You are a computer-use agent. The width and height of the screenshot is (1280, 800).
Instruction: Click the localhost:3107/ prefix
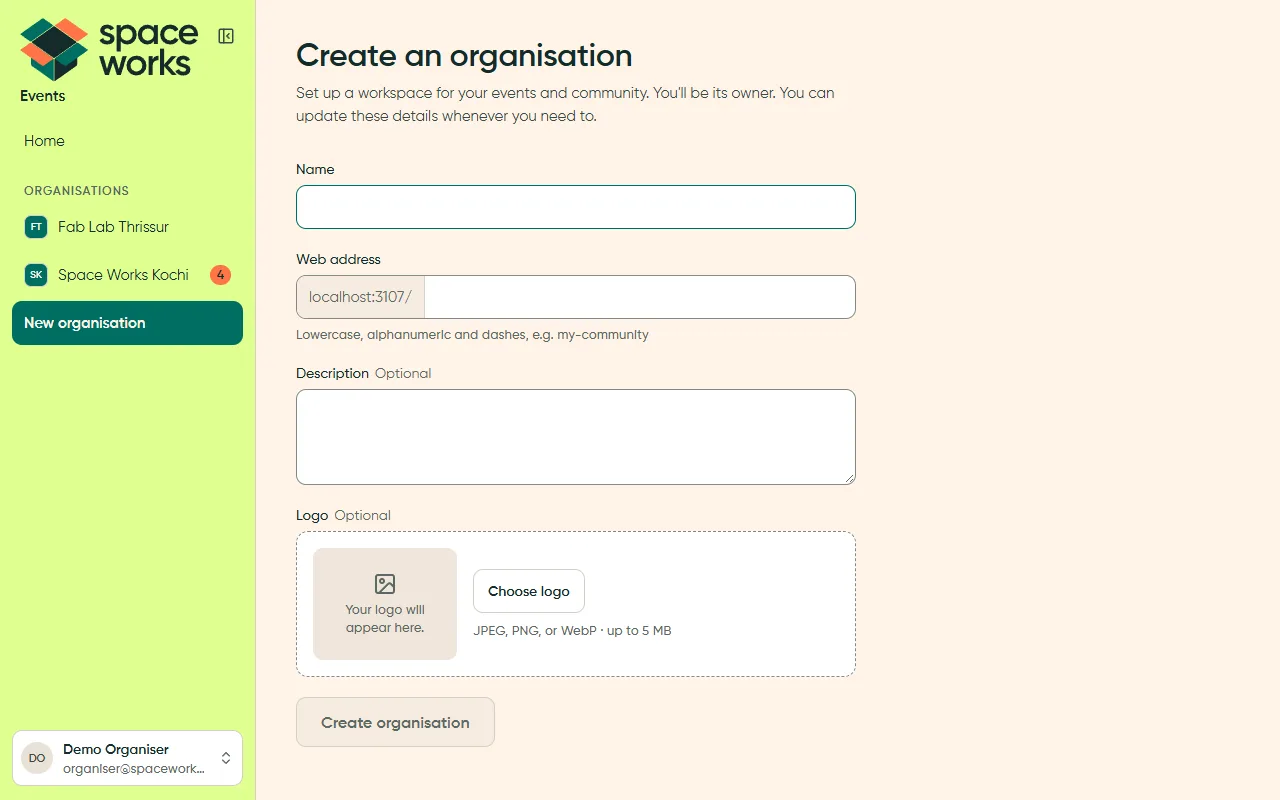click(360, 297)
